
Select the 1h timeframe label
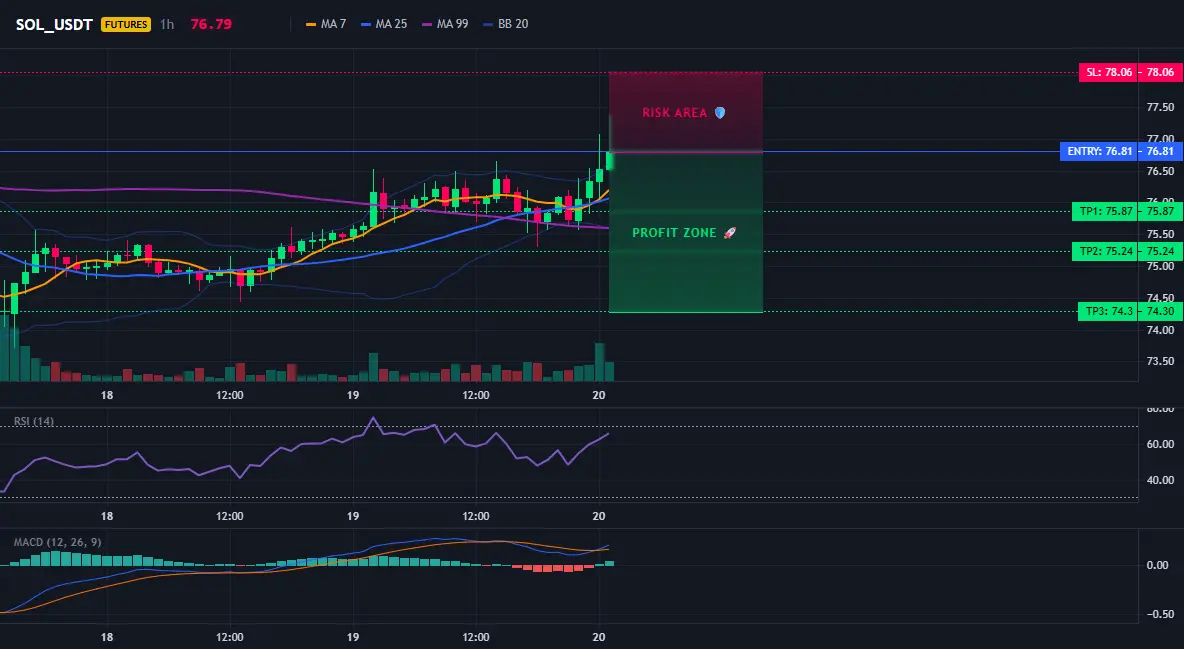pyautogui.click(x=167, y=24)
